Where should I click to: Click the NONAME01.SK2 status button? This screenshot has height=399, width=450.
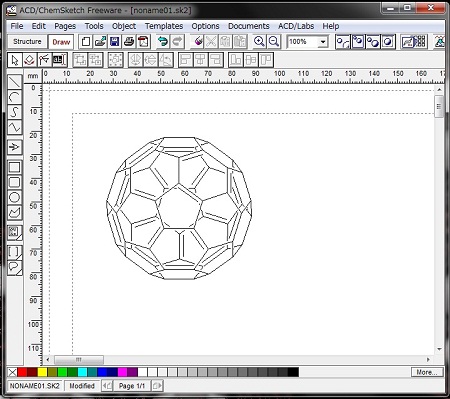pyautogui.click(x=35, y=386)
